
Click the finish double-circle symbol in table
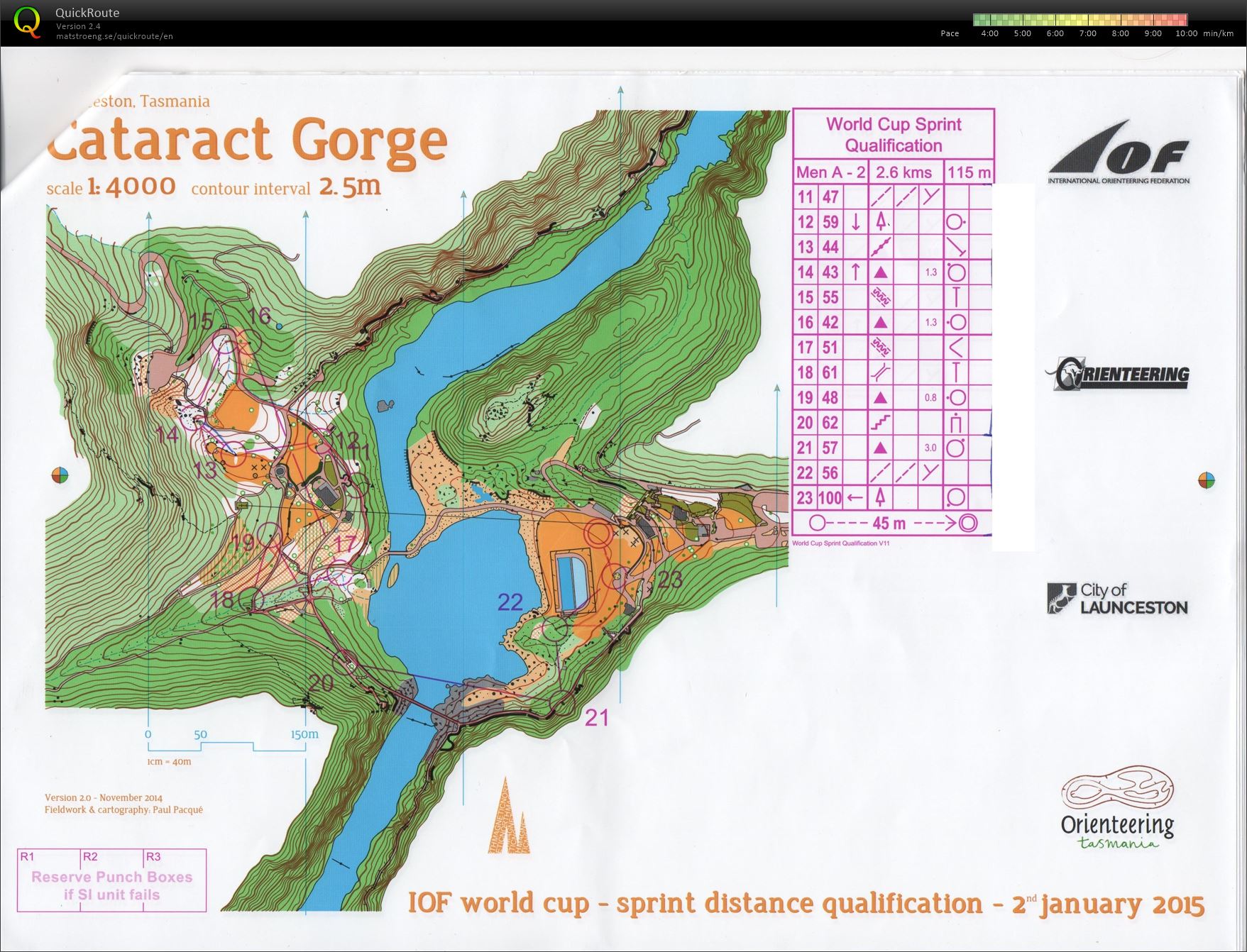pos(967,524)
